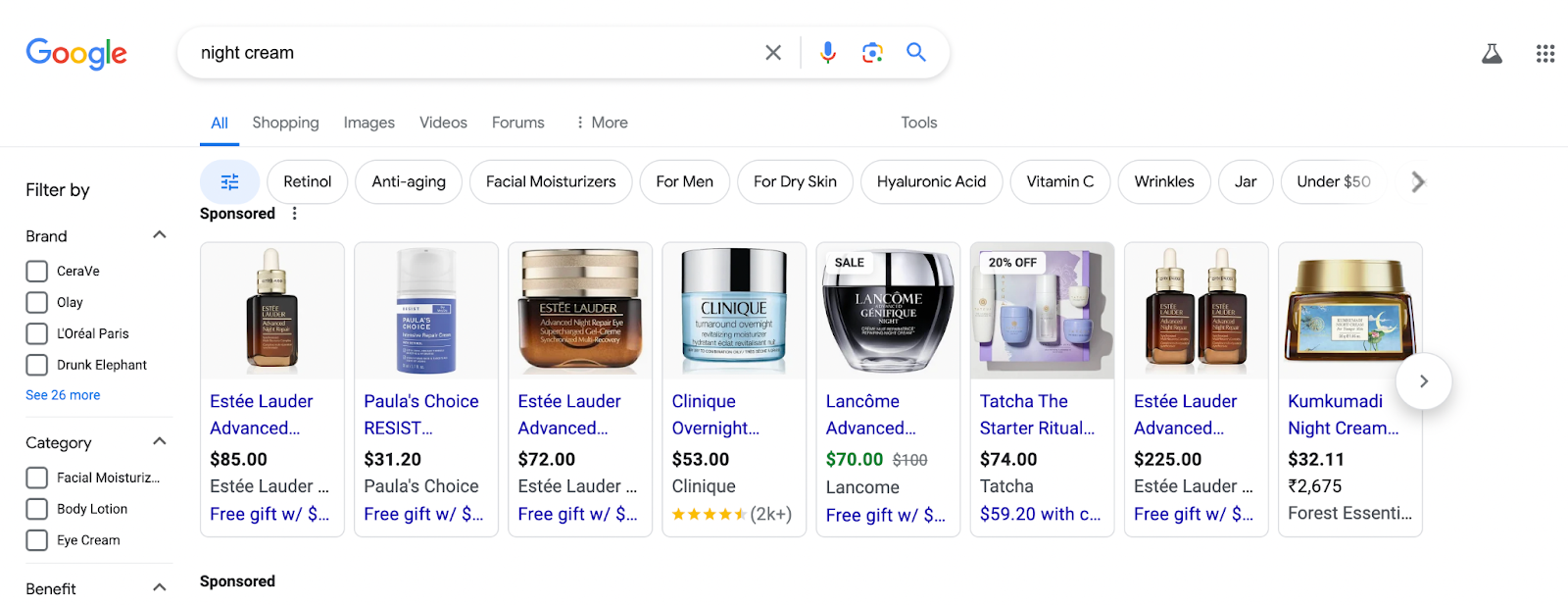1568x605 pixels.
Task: Start voice search with microphone icon
Action: [828, 53]
